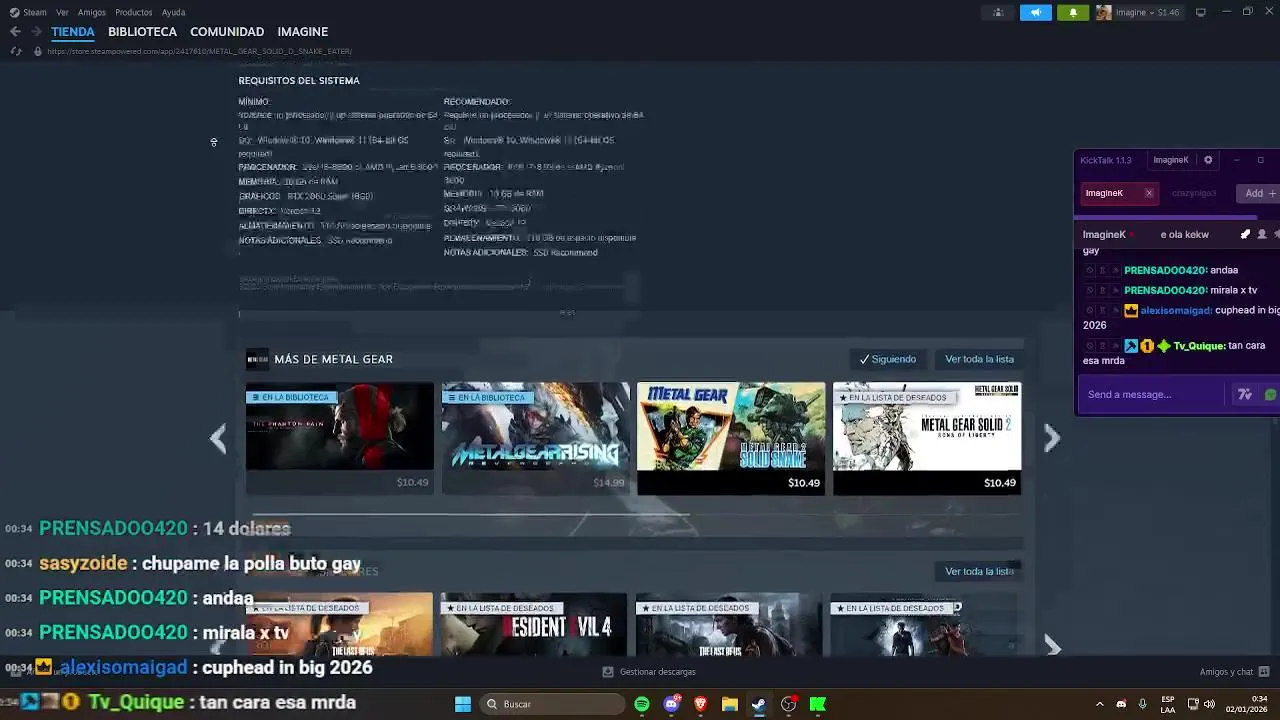The height and width of the screenshot is (720, 1280).
Task: Open the Productos menu
Action: click(134, 12)
